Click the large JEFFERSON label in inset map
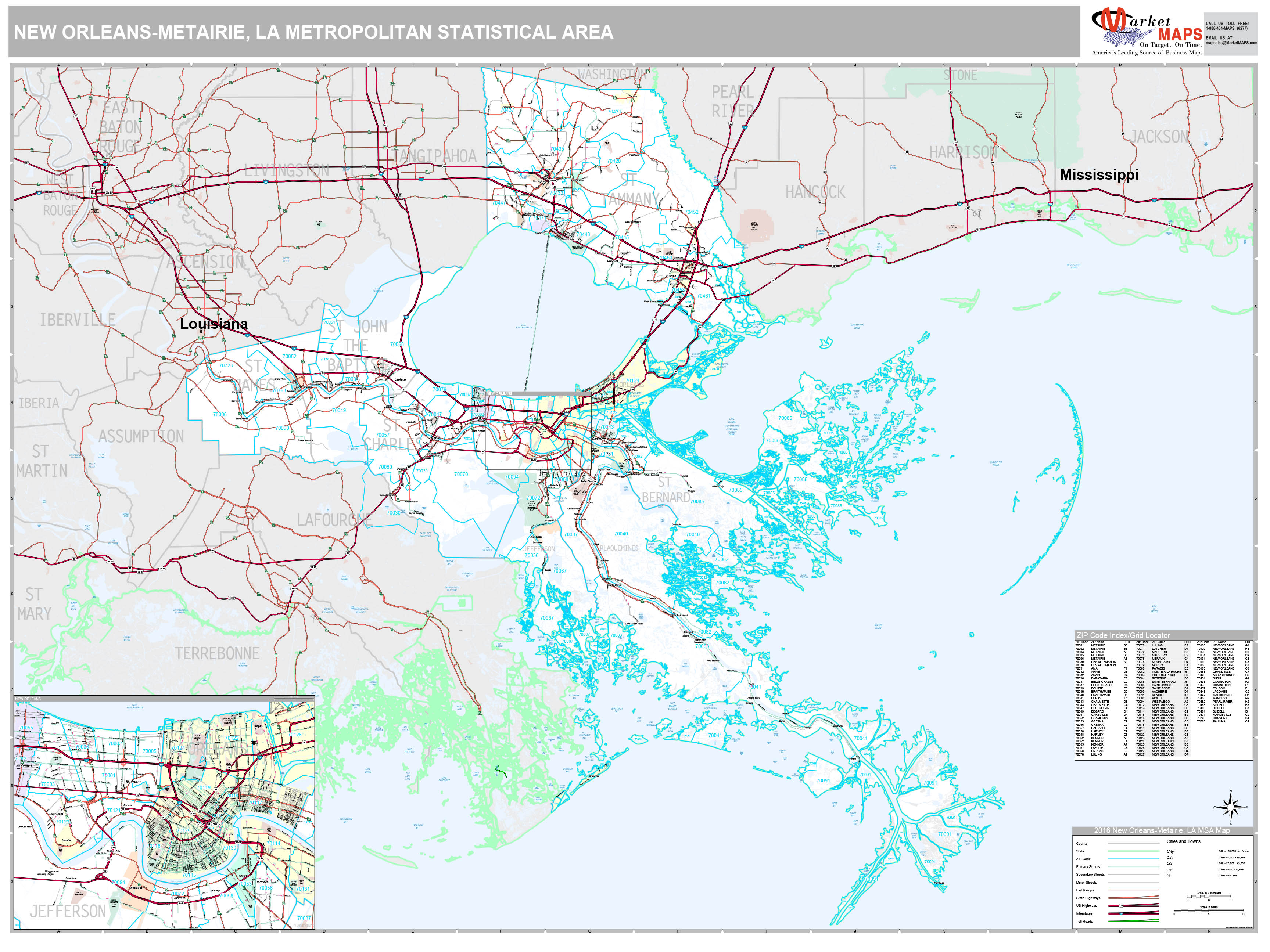This screenshot has height=952, width=1270. [x=68, y=911]
